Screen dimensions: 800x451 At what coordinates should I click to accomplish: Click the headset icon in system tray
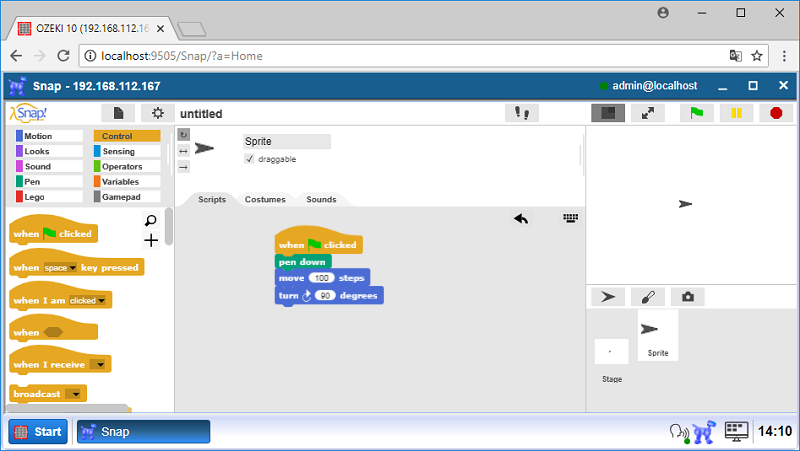pyautogui.click(x=679, y=432)
